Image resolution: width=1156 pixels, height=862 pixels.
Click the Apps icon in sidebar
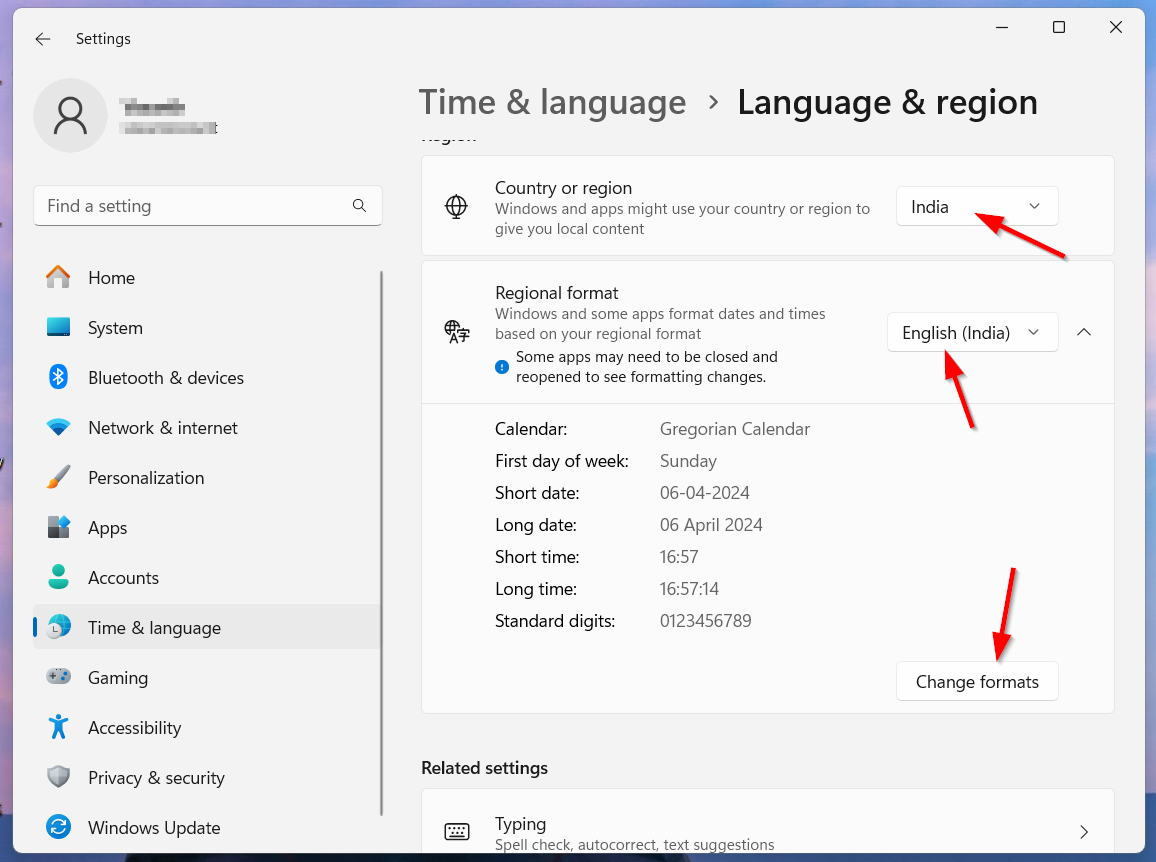(x=58, y=527)
